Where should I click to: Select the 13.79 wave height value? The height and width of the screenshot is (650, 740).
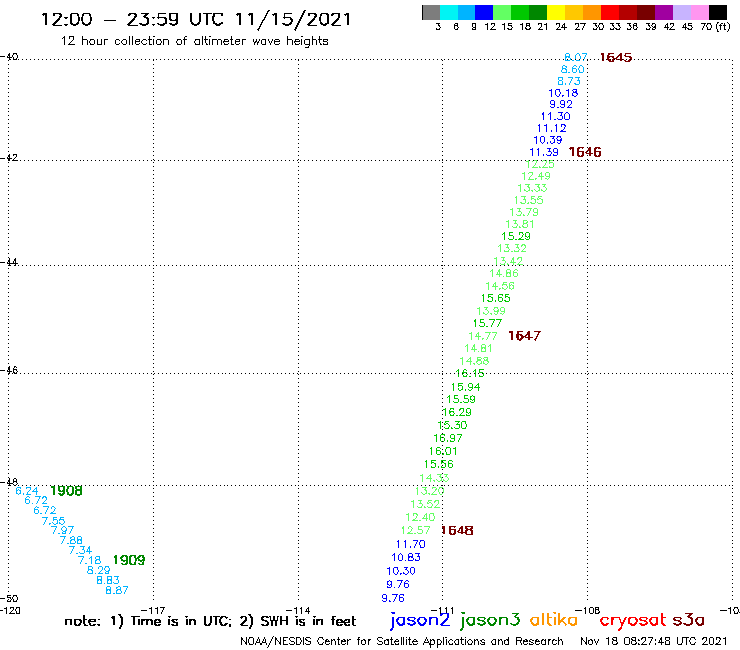tap(524, 212)
